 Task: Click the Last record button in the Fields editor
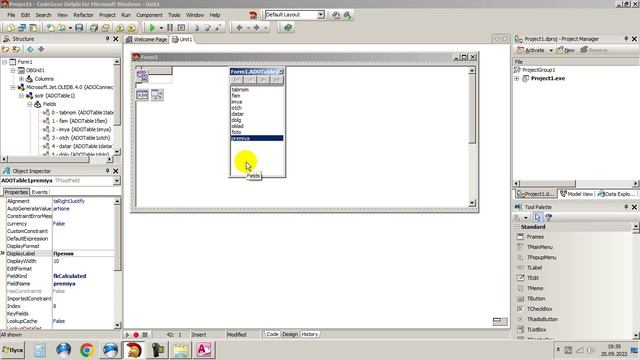[277, 80]
